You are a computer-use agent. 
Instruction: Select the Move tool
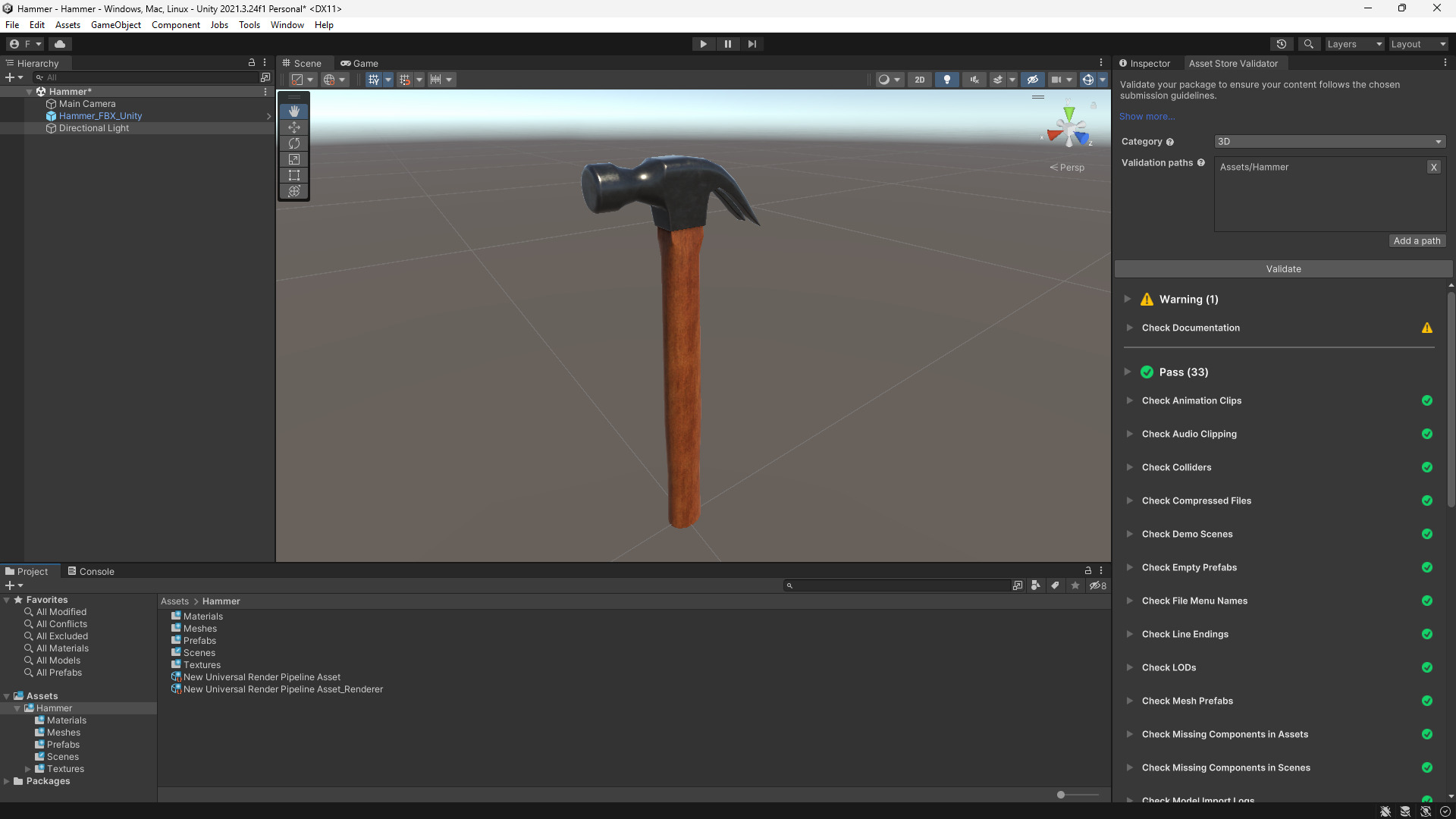[x=294, y=127]
